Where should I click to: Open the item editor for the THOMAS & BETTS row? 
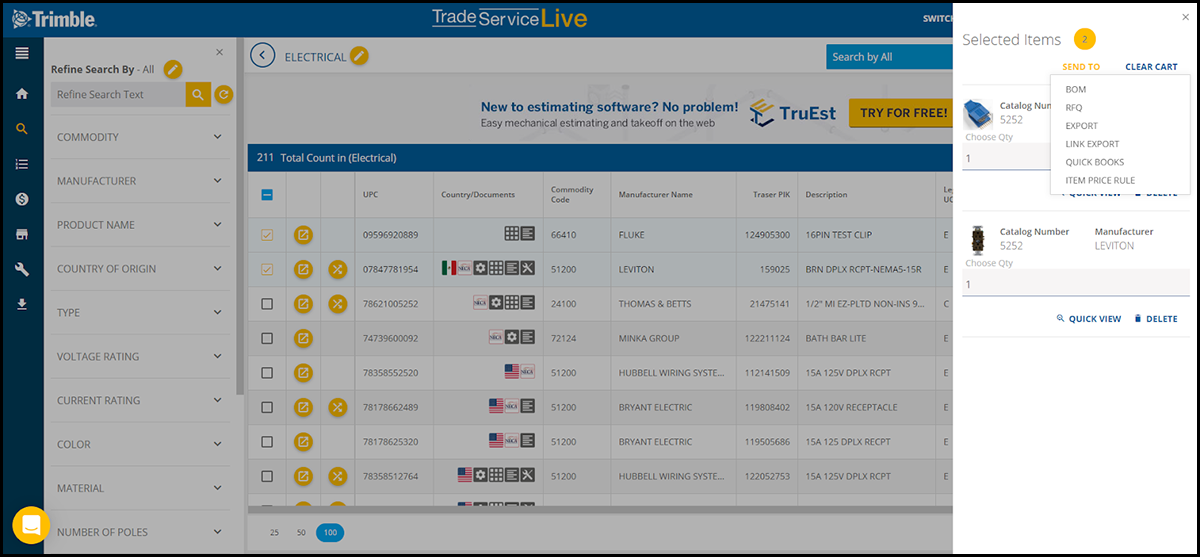tap(303, 304)
